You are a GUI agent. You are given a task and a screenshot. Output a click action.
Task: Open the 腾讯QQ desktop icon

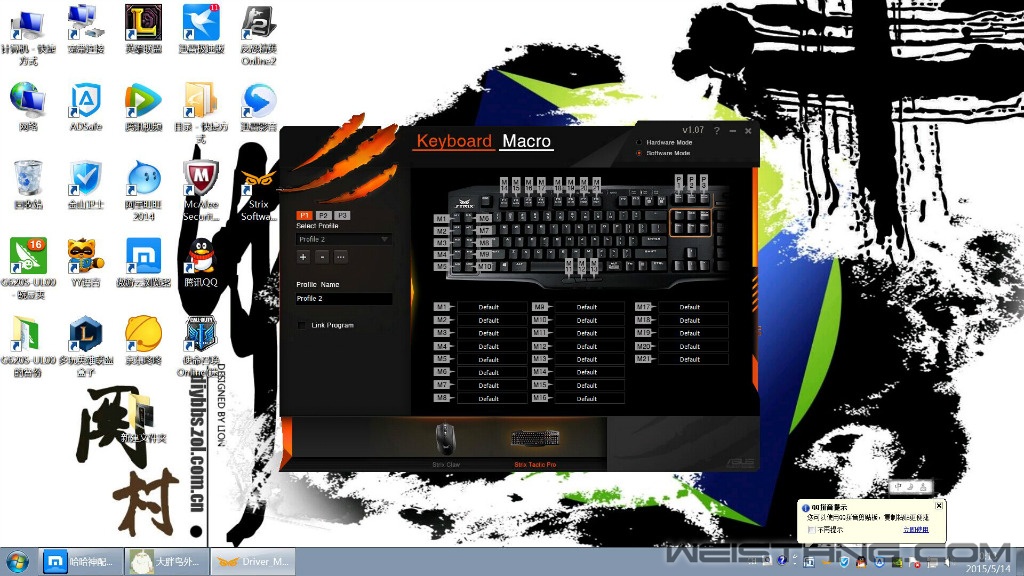201,263
